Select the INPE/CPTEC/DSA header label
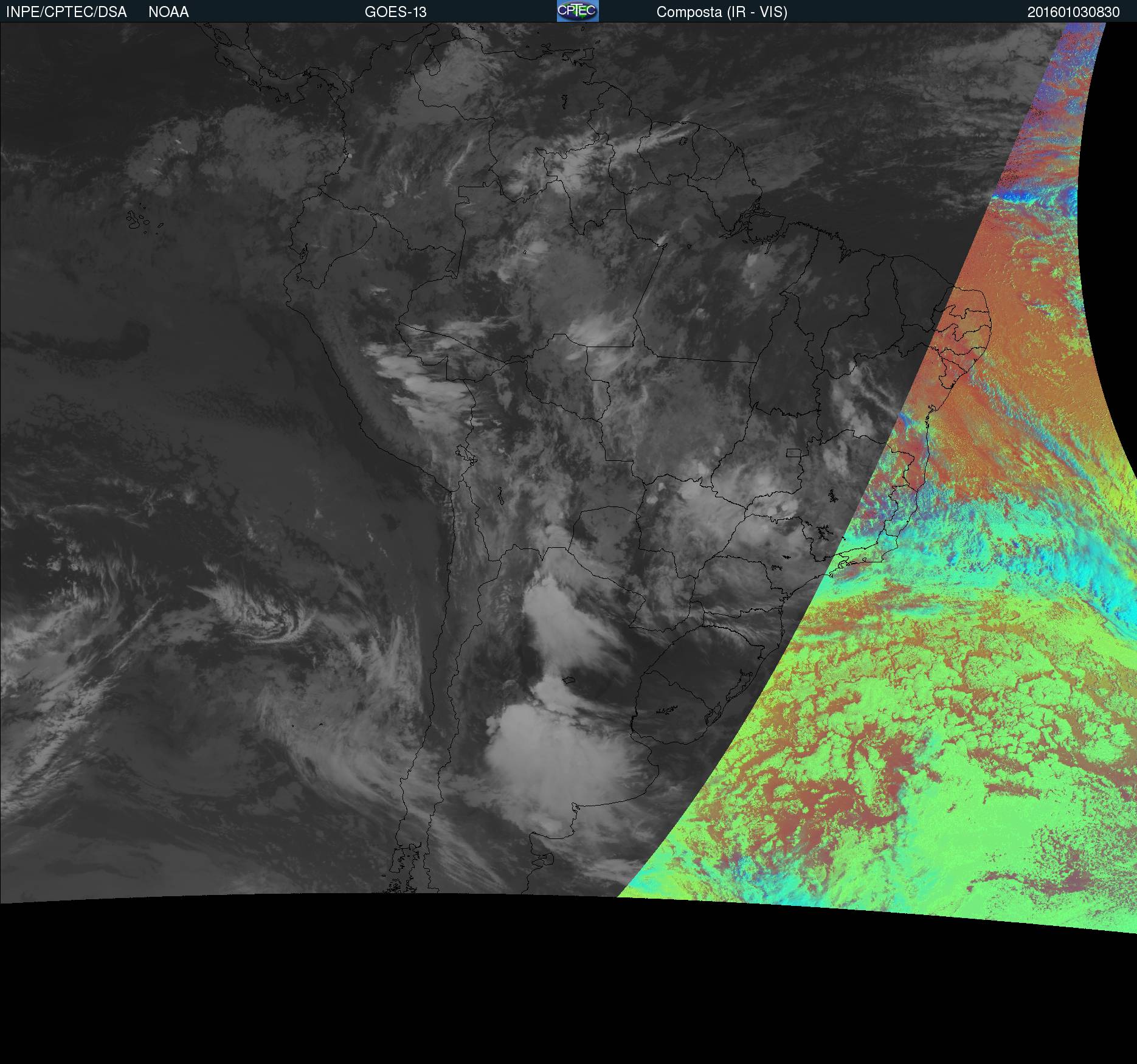1137x1064 pixels. click(66, 12)
